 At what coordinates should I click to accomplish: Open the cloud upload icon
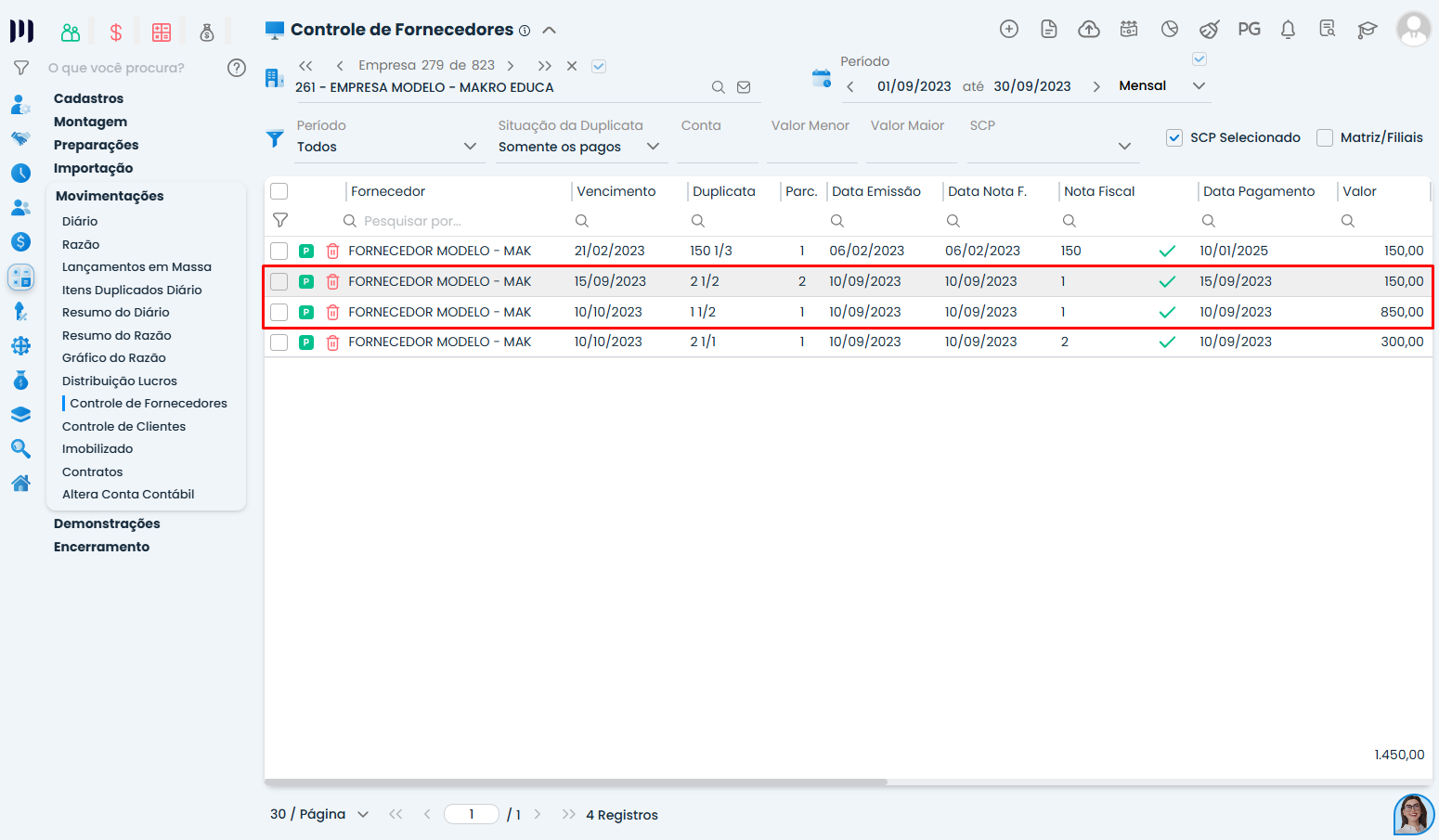1089,30
